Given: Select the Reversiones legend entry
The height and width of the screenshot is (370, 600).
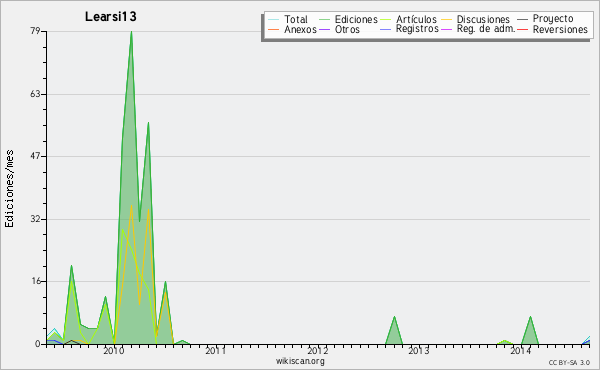Looking at the screenshot, I should click(x=560, y=29).
